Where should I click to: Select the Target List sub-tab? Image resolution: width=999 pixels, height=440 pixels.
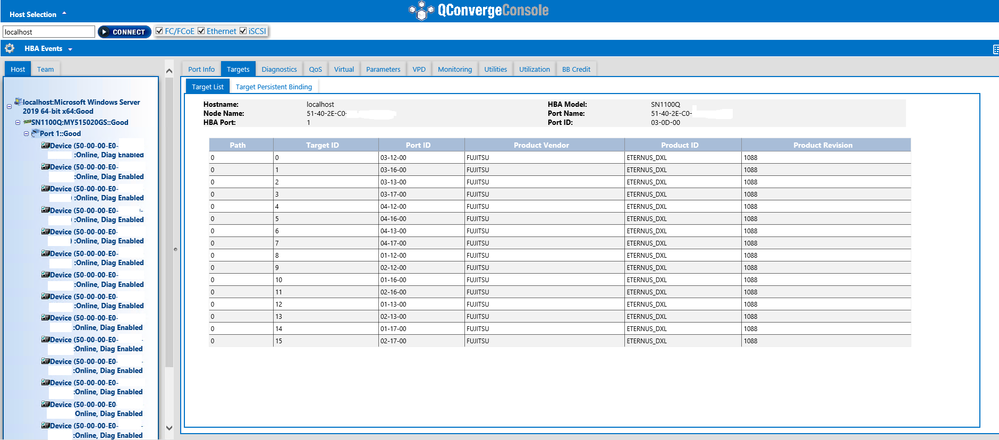[208, 87]
